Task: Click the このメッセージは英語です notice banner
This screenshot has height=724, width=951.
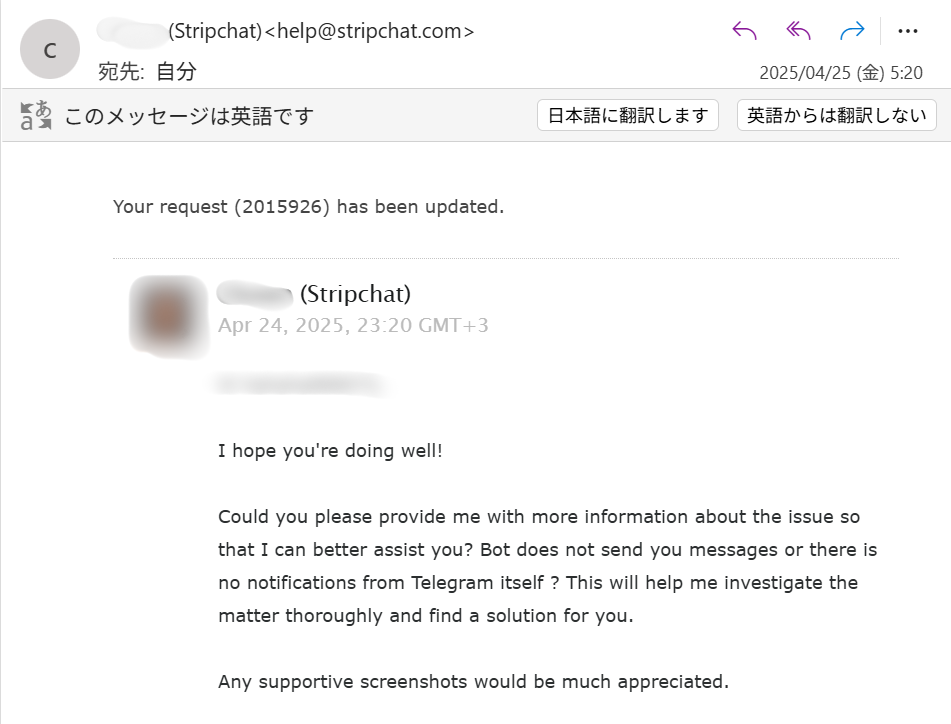Action: point(188,114)
